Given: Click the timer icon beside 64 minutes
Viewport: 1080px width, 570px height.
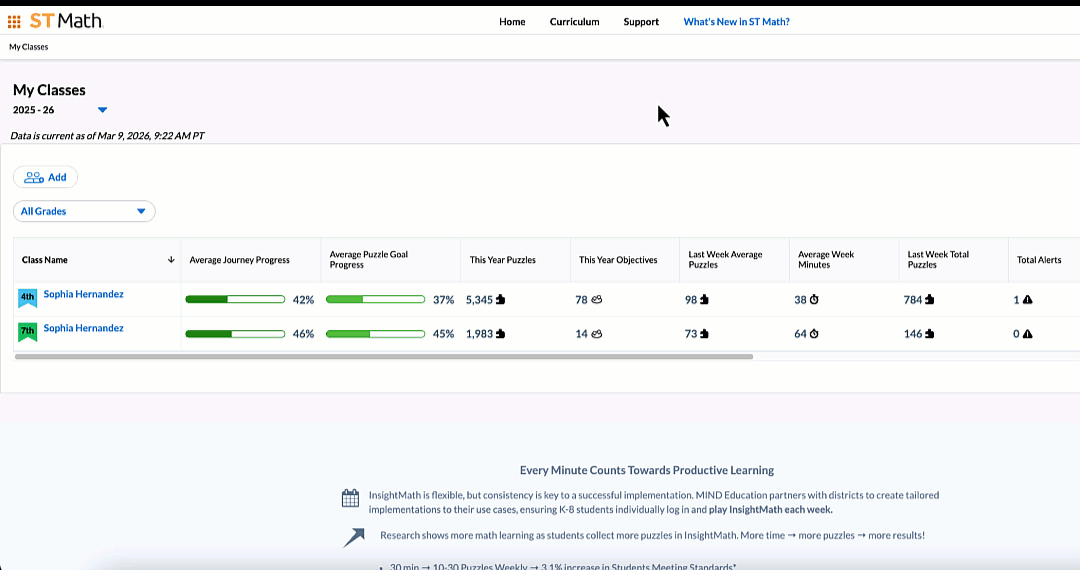Looking at the screenshot, I should tap(814, 334).
